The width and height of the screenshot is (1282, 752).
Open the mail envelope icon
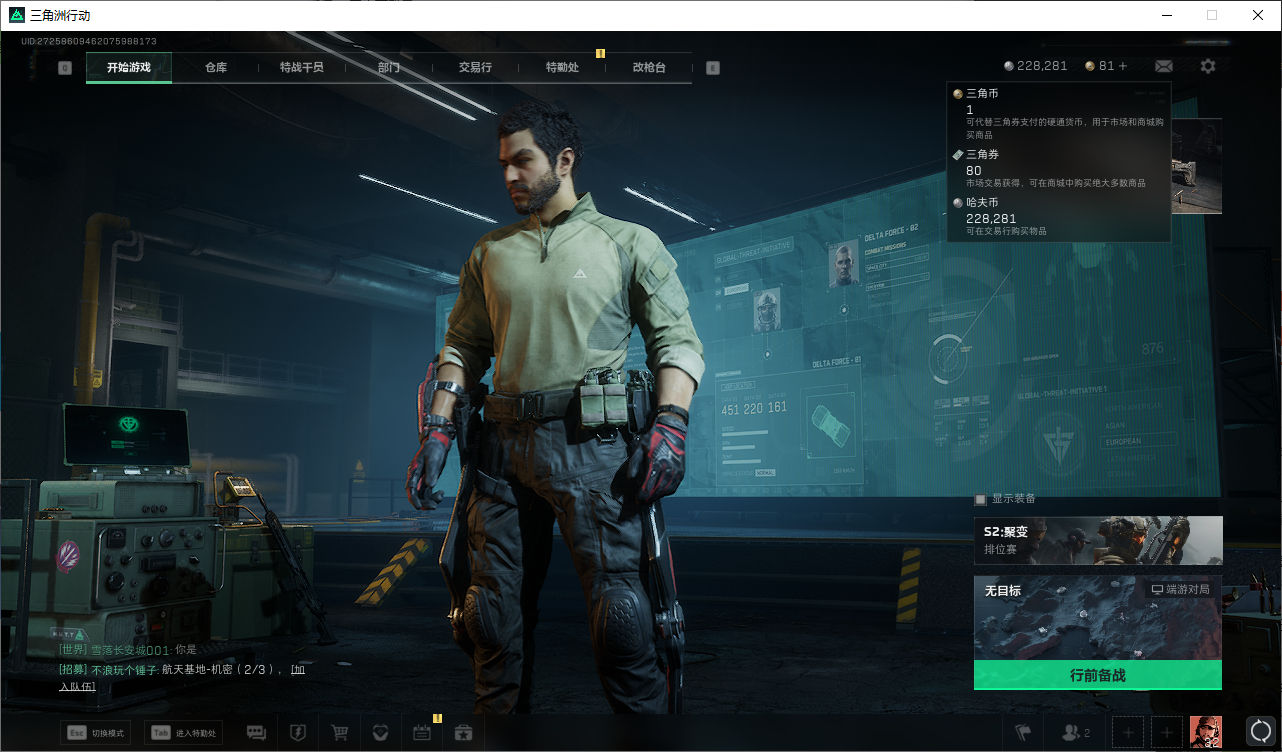1164,66
